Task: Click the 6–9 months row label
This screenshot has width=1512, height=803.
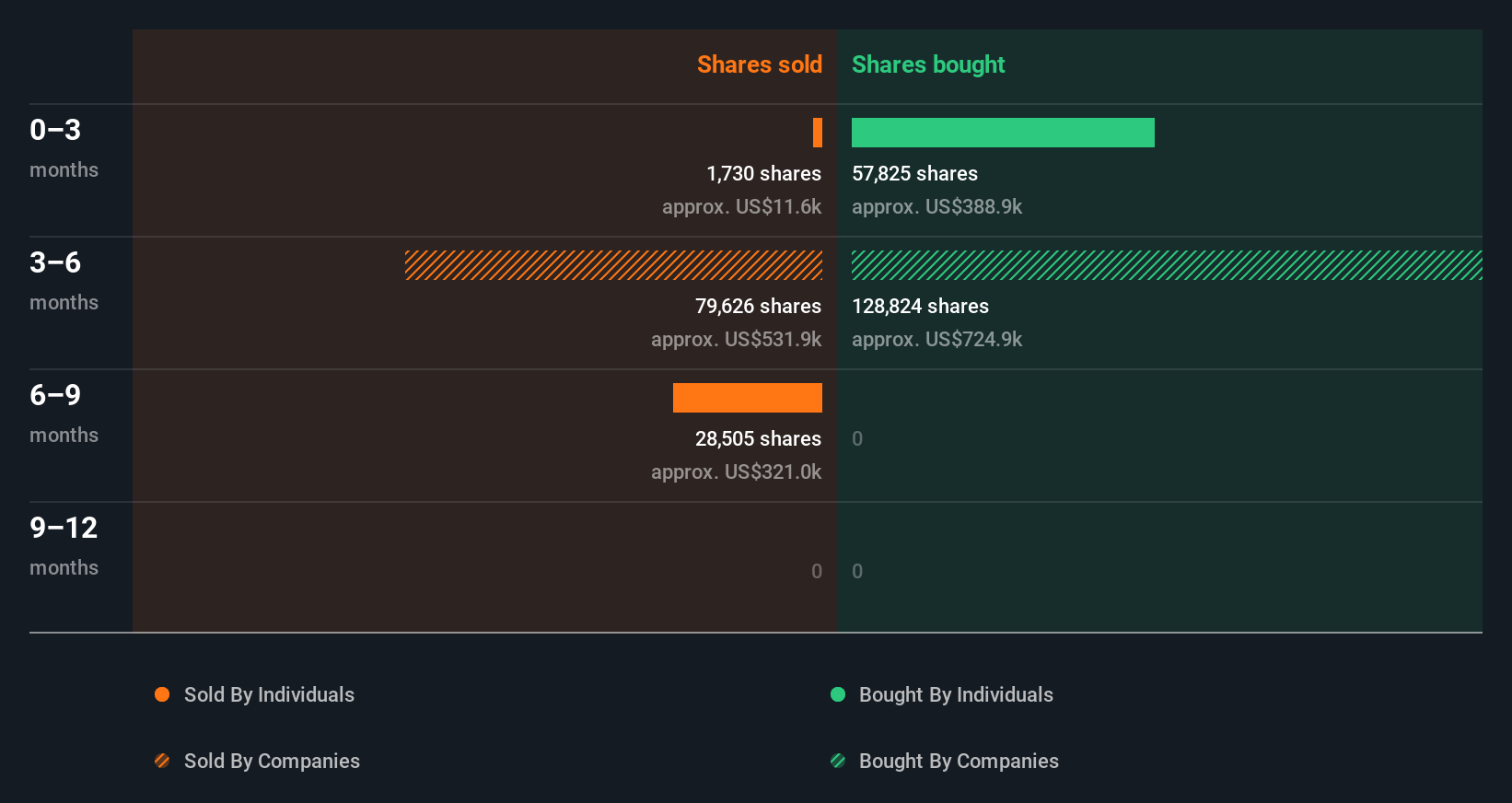Action: pos(64,413)
